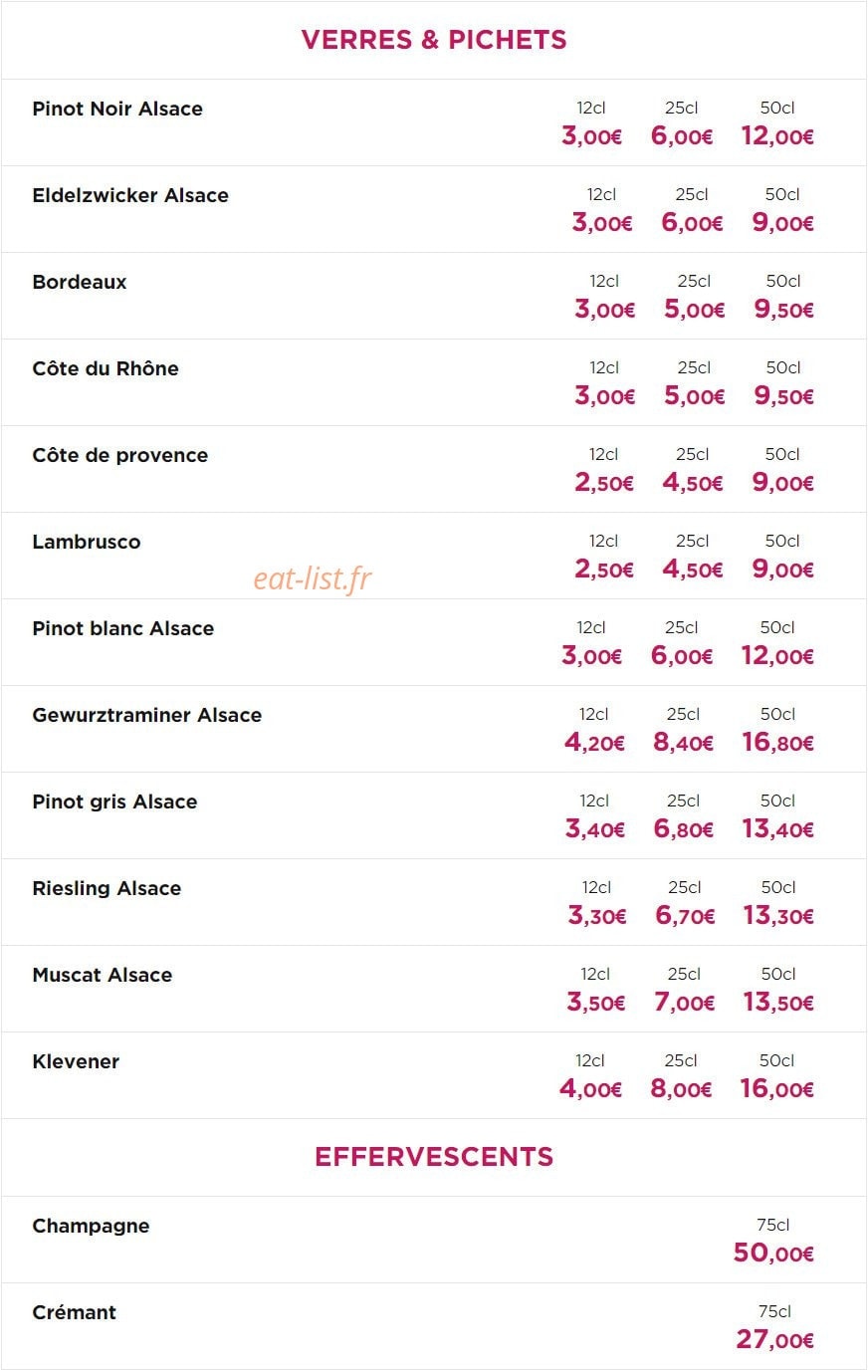Click the Gewurztraminer 16,80€ price
Image resolution: width=868 pixels, height=1372 pixels.
coord(777,743)
